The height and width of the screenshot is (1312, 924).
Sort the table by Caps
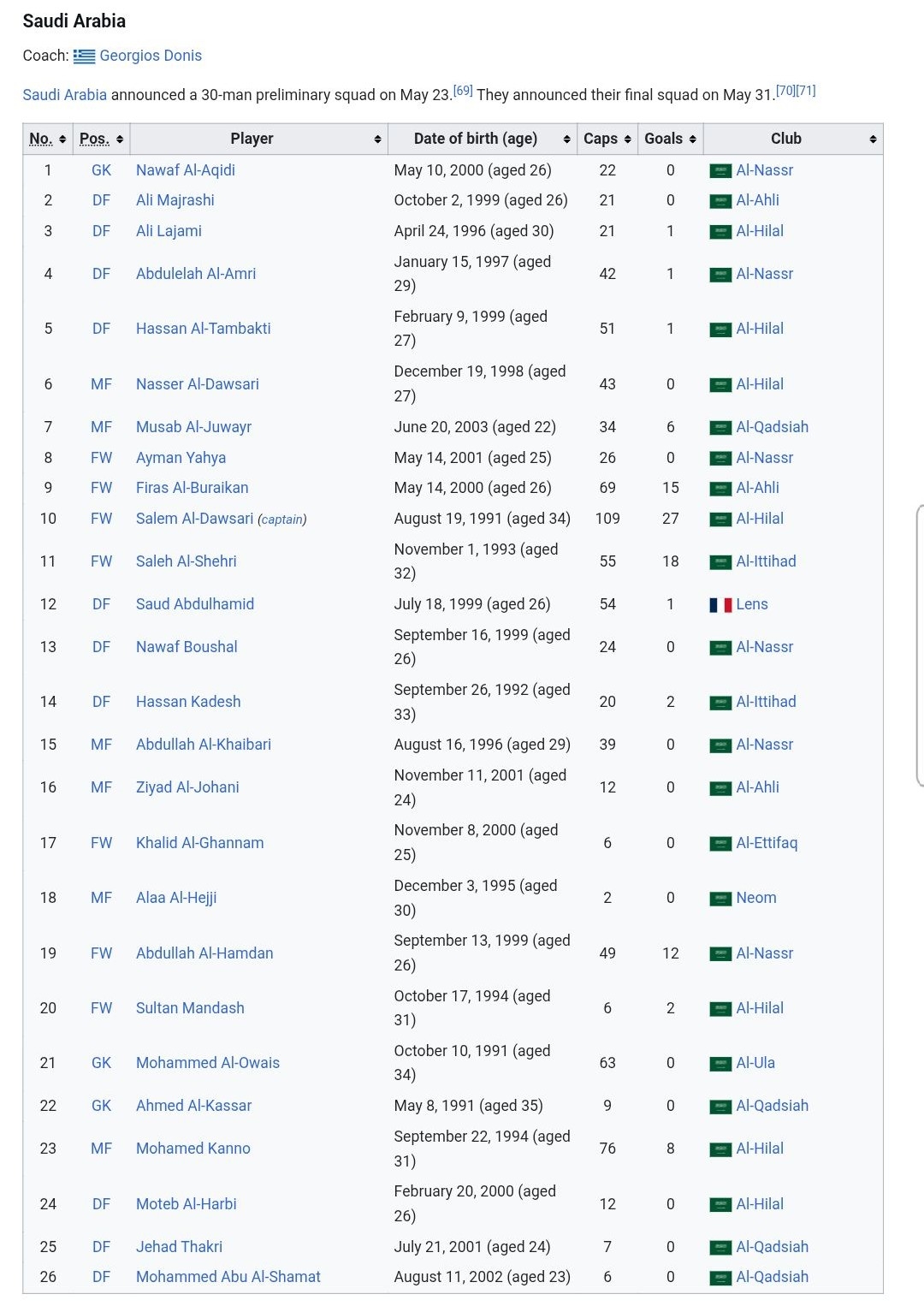pyautogui.click(x=607, y=139)
